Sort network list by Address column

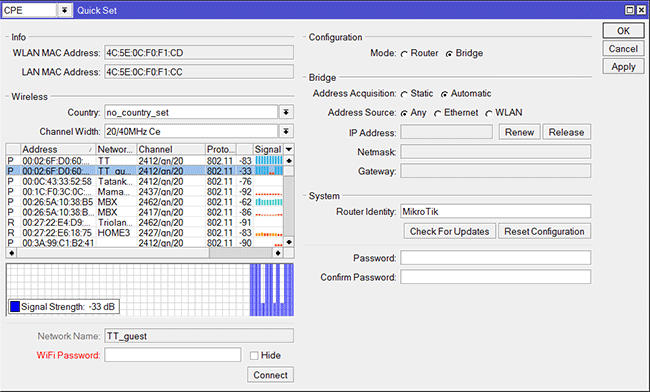pos(57,149)
